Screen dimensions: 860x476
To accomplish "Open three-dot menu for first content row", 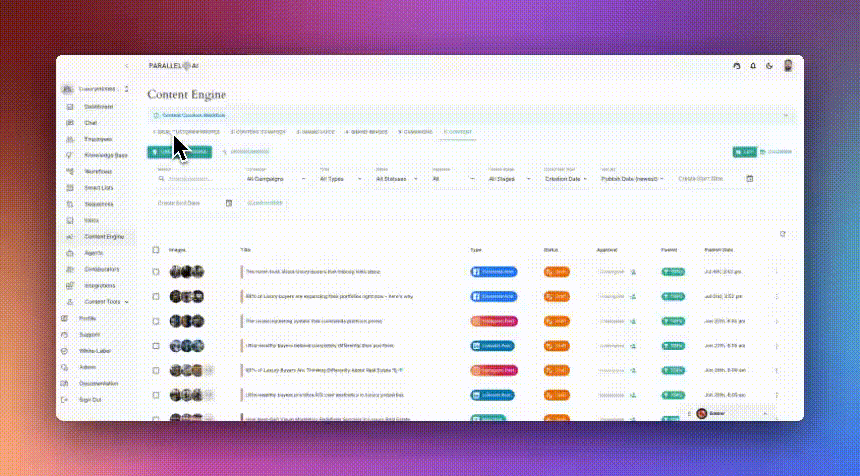I will pos(776,271).
